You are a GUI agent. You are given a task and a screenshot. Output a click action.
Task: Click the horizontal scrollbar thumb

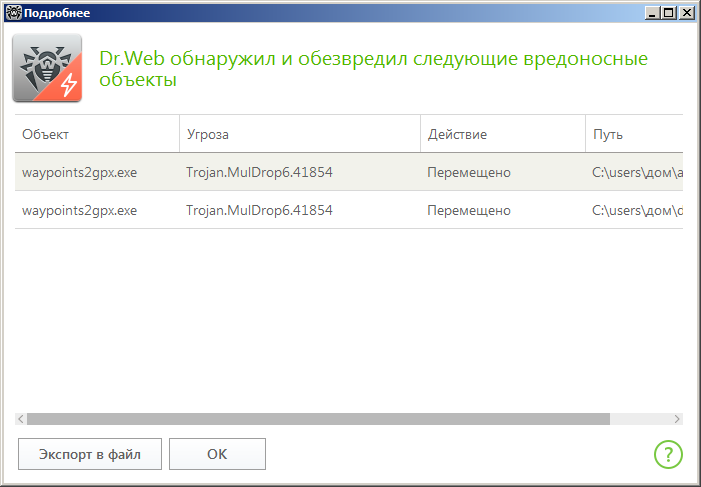click(x=318, y=419)
